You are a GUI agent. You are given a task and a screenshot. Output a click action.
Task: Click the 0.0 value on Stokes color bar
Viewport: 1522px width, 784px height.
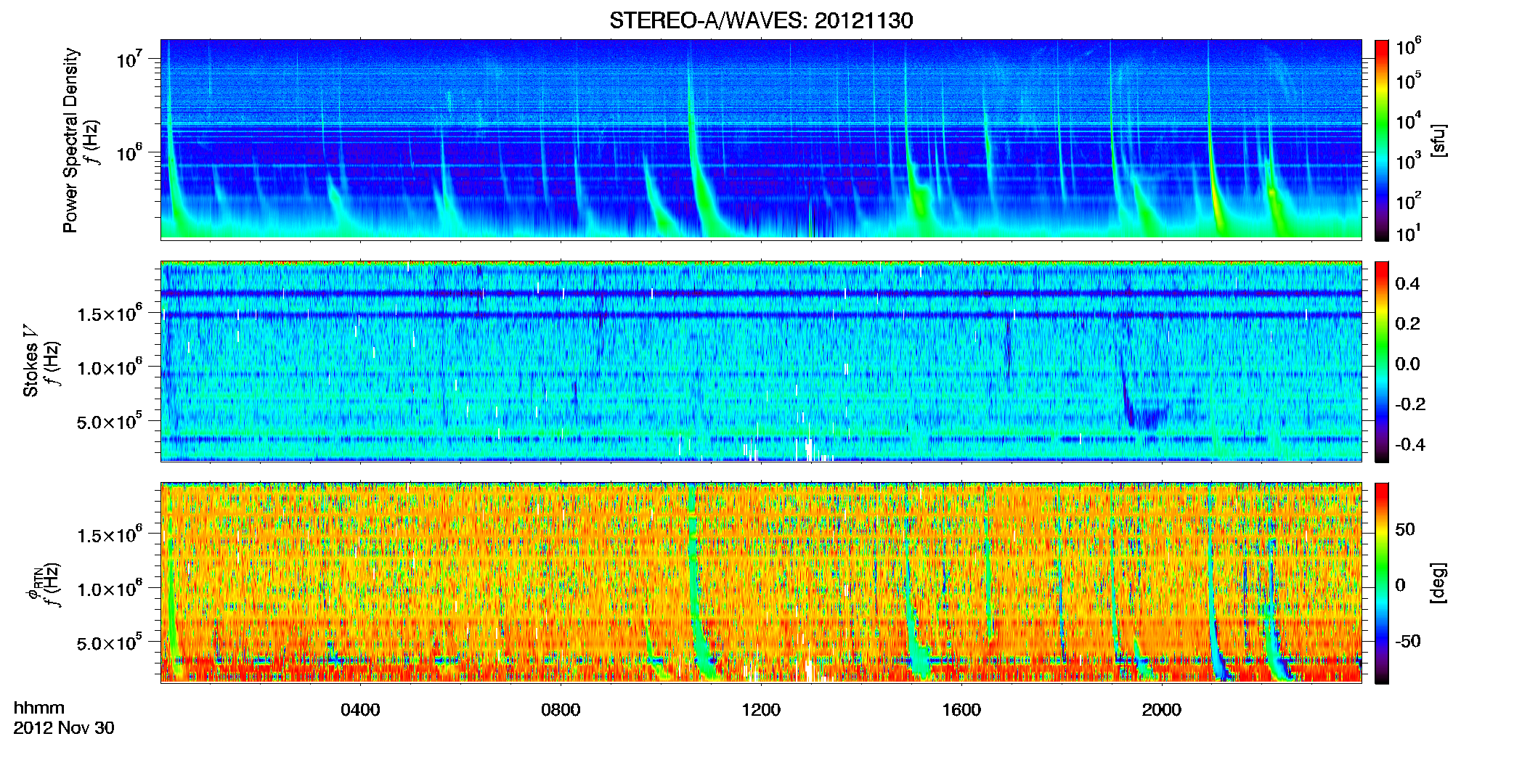tap(1407, 364)
